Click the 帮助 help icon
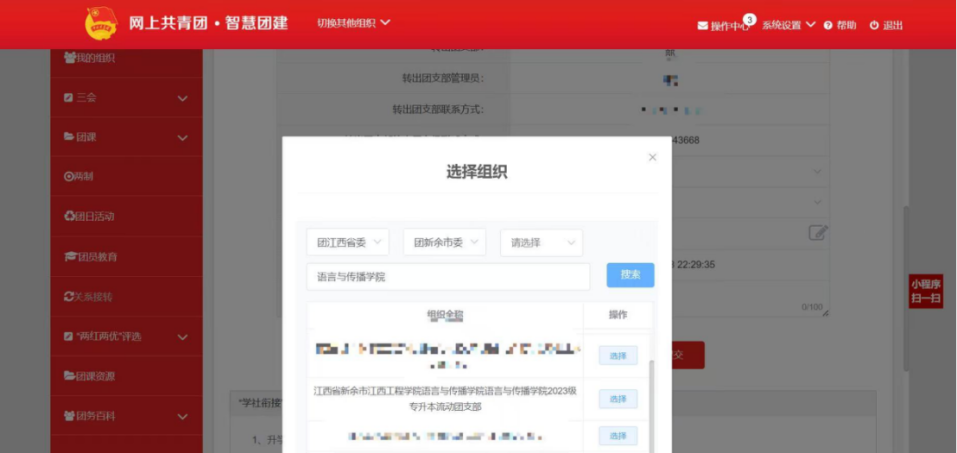The image size is (957, 453). tap(828, 25)
